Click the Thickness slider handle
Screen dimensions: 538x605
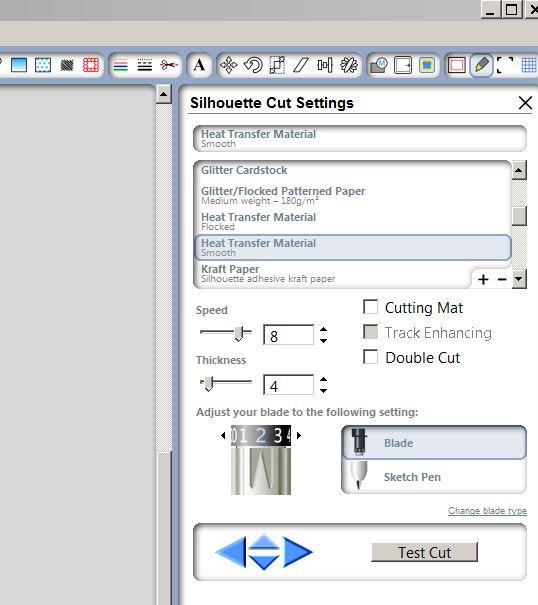point(208,384)
